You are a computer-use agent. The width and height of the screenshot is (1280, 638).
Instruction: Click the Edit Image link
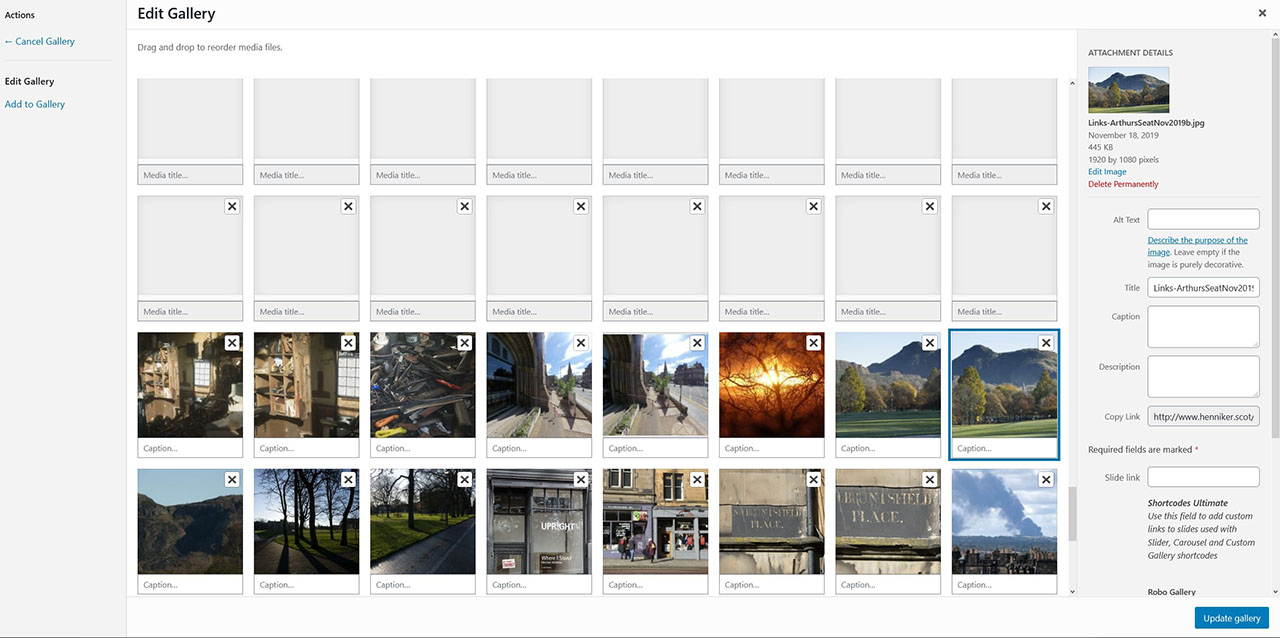pos(1107,172)
